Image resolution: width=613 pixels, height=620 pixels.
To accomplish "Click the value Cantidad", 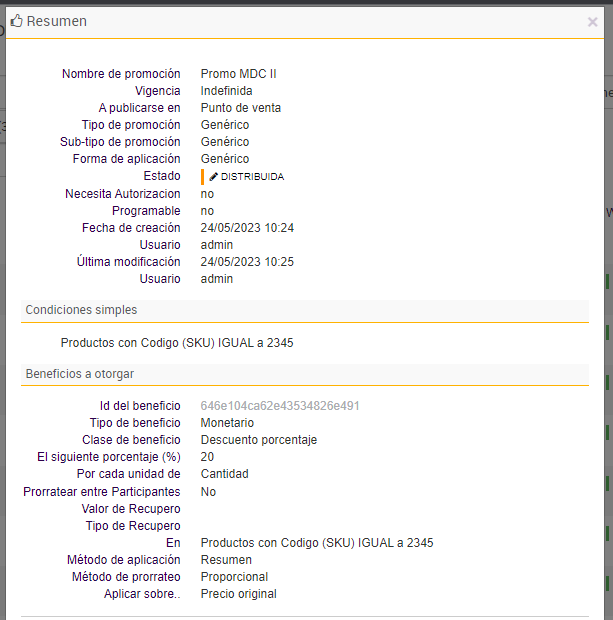I will 225,474.
